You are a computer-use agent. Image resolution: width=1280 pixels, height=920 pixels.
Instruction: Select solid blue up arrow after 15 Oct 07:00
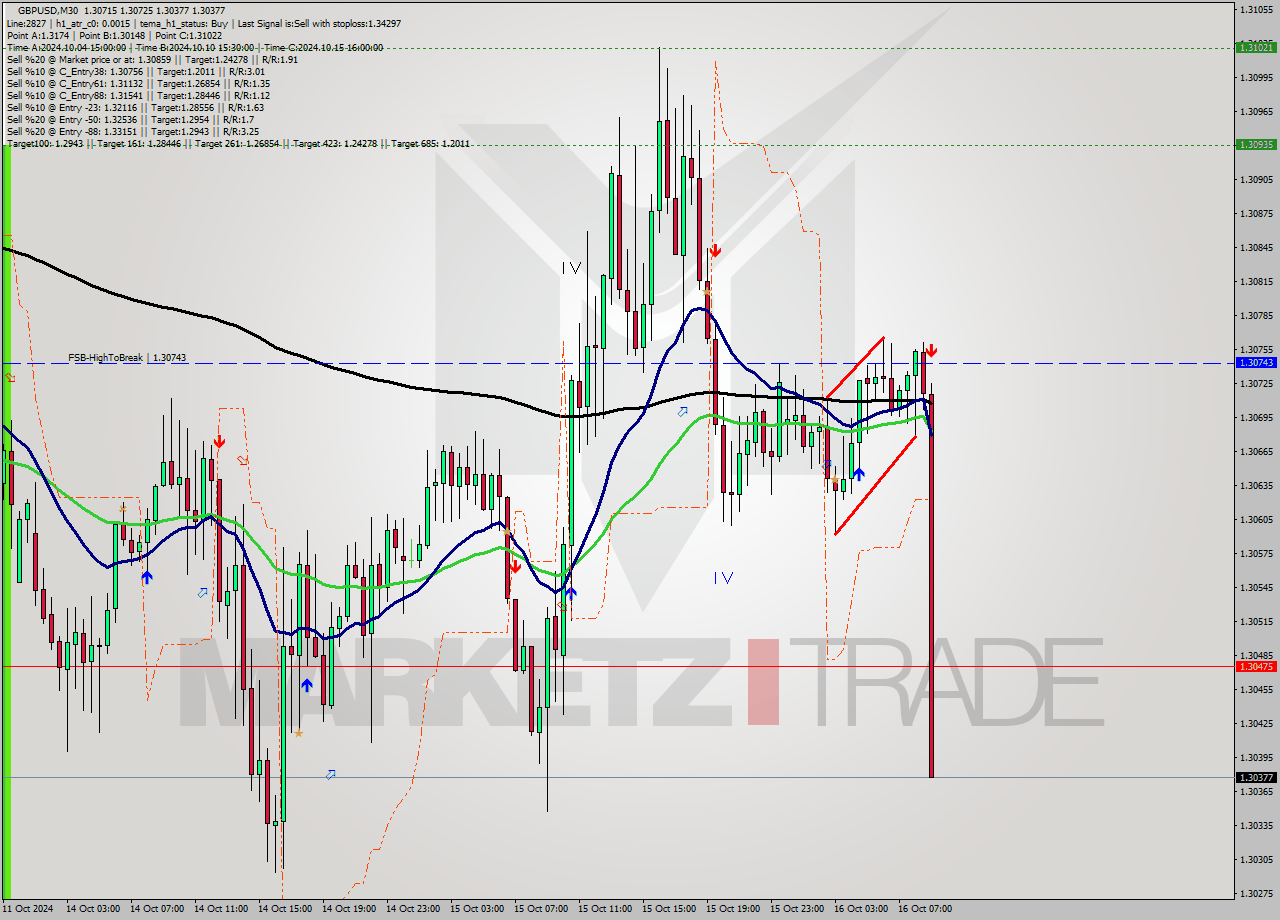coord(570,593)
